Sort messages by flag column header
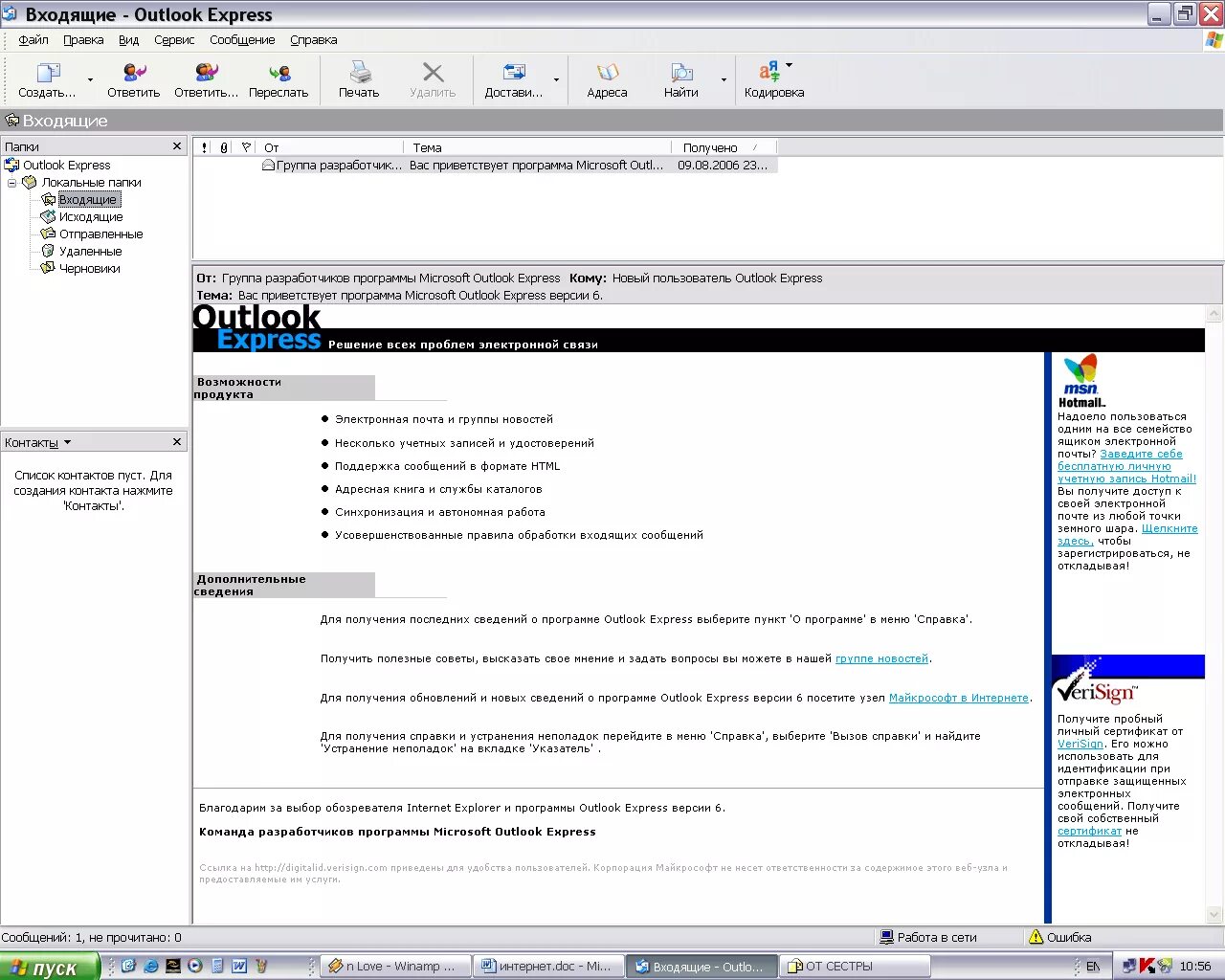This screenshot has height=980, width=1225. (x=246, y=147)
